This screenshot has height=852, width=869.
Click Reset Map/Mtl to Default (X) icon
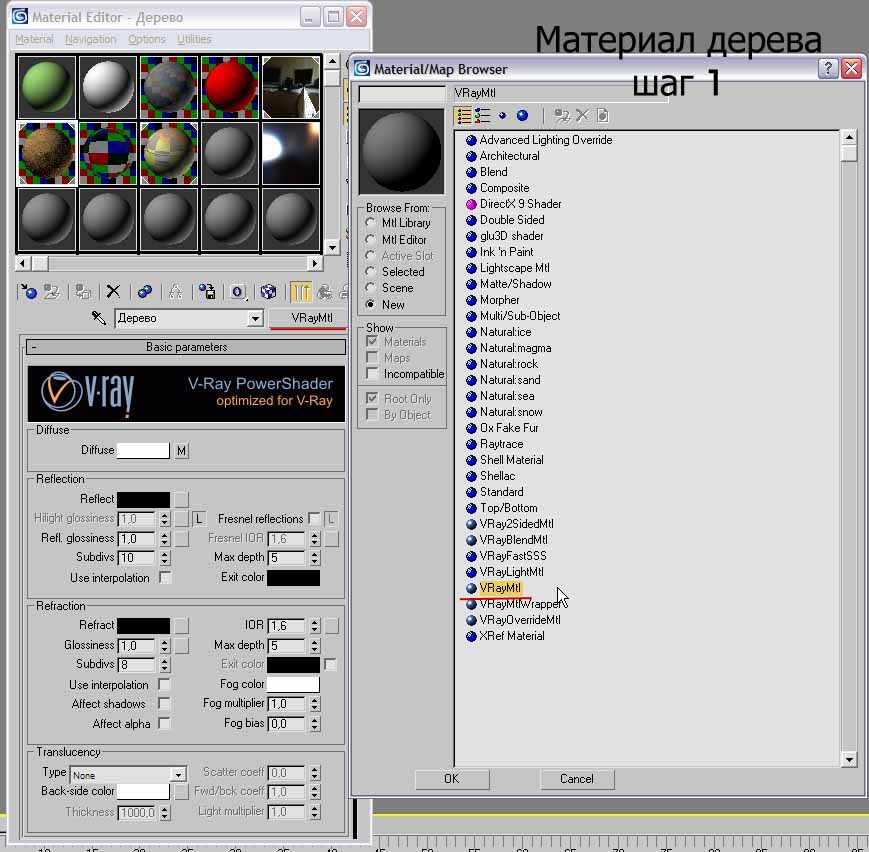113,292
